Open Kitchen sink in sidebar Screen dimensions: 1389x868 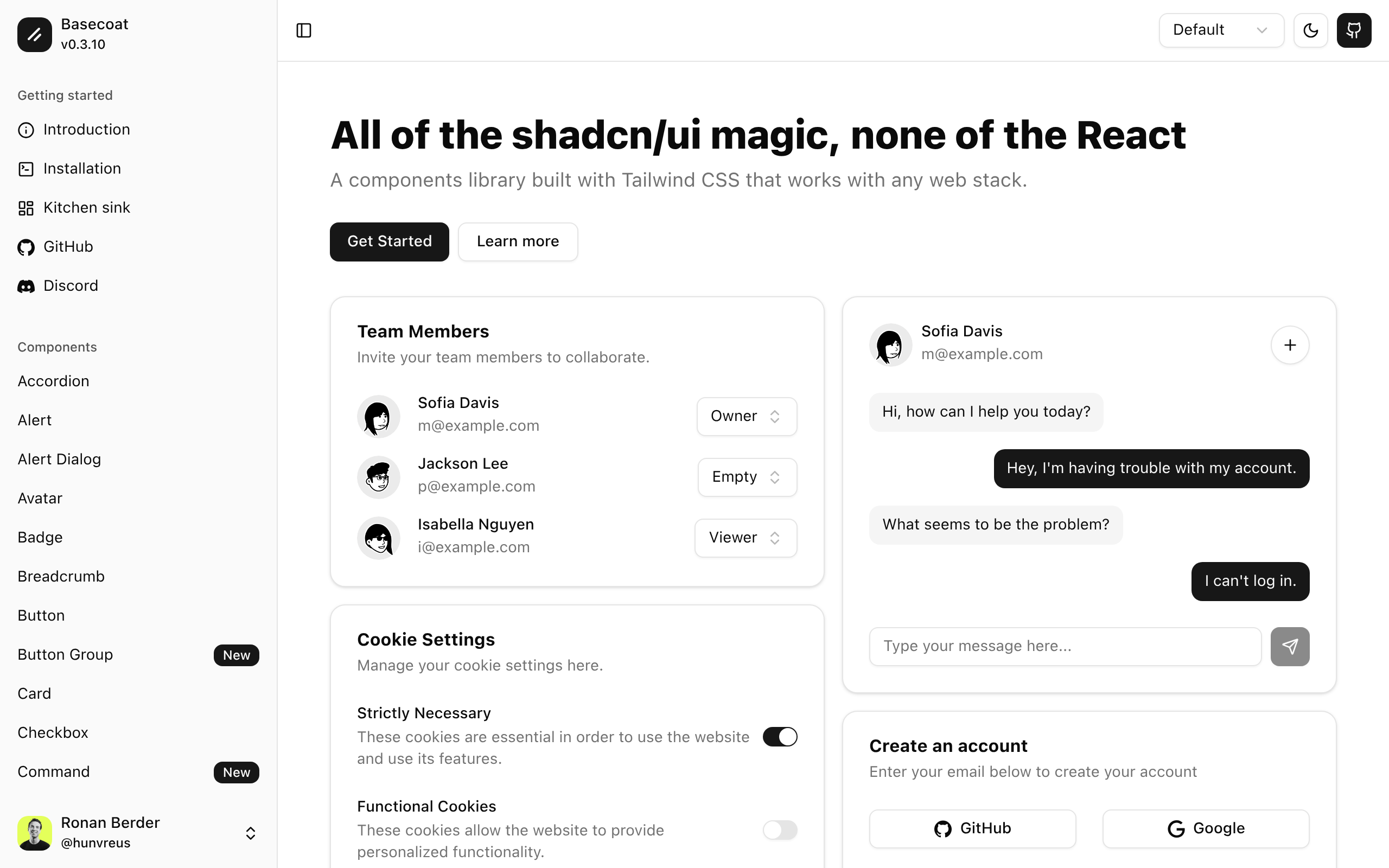(86, 208)
